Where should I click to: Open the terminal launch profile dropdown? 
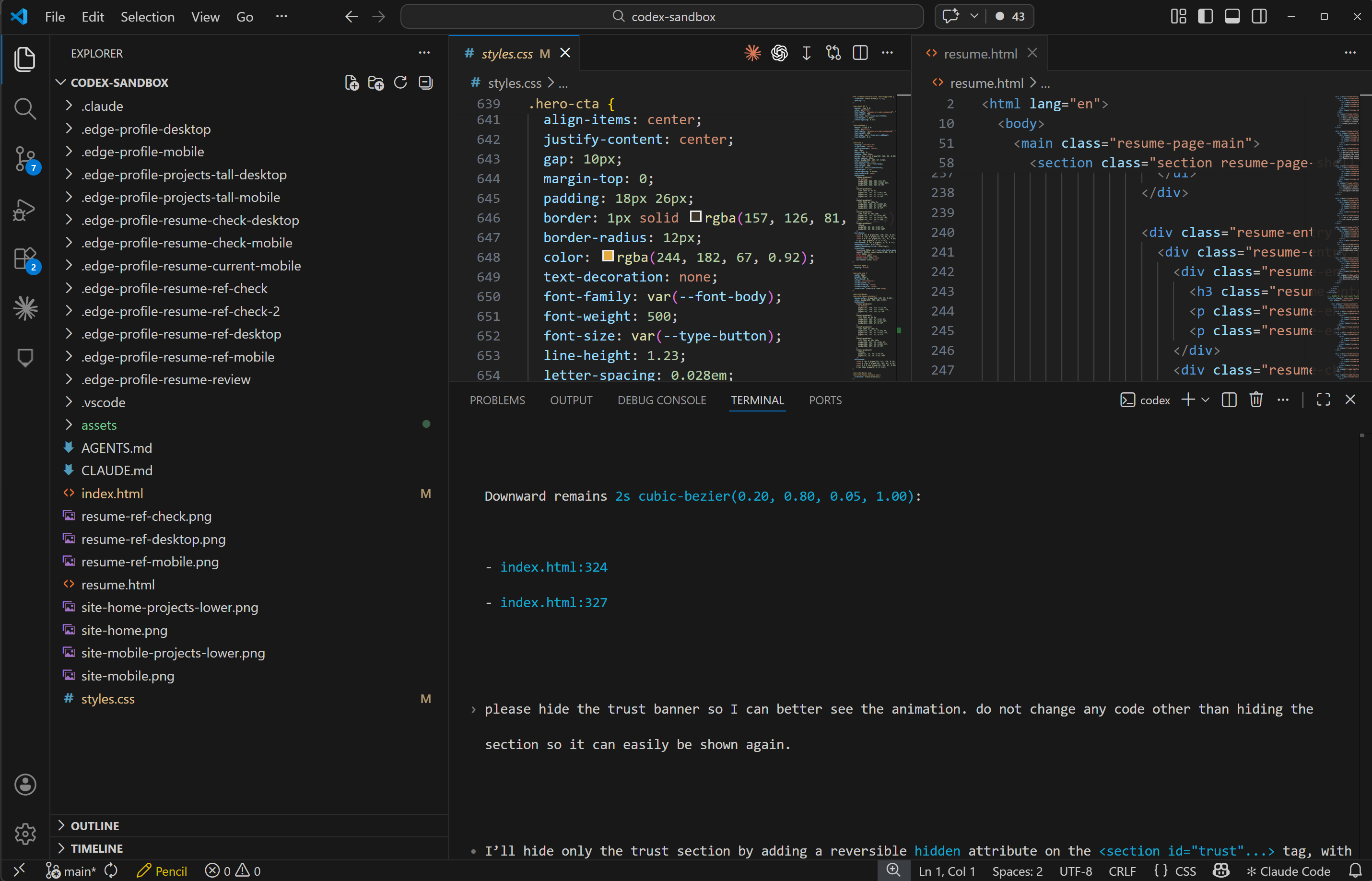click(x=1205, y=399)
